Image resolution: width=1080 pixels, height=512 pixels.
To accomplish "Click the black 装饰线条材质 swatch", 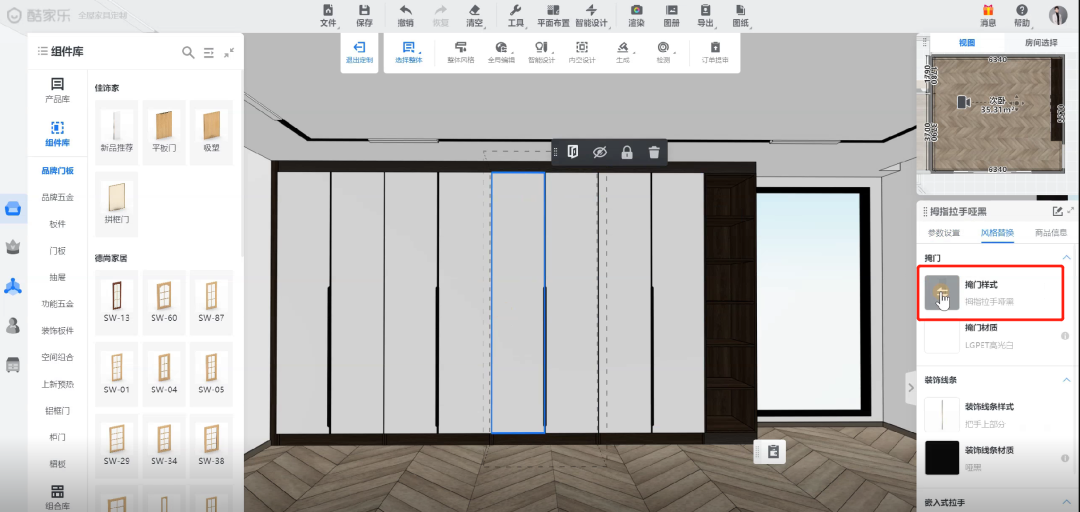I will click(942, 458).
